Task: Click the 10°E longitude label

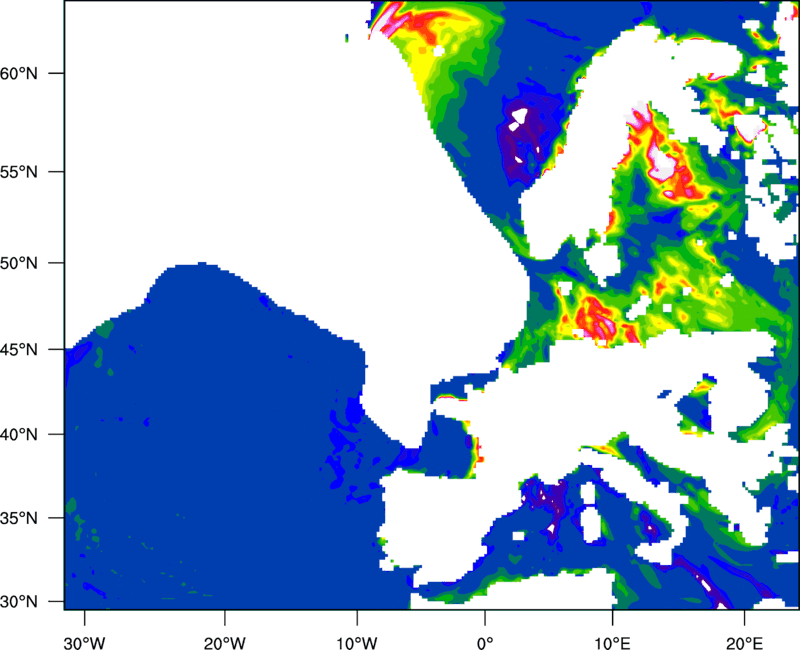Action: [x=612, y=643]
